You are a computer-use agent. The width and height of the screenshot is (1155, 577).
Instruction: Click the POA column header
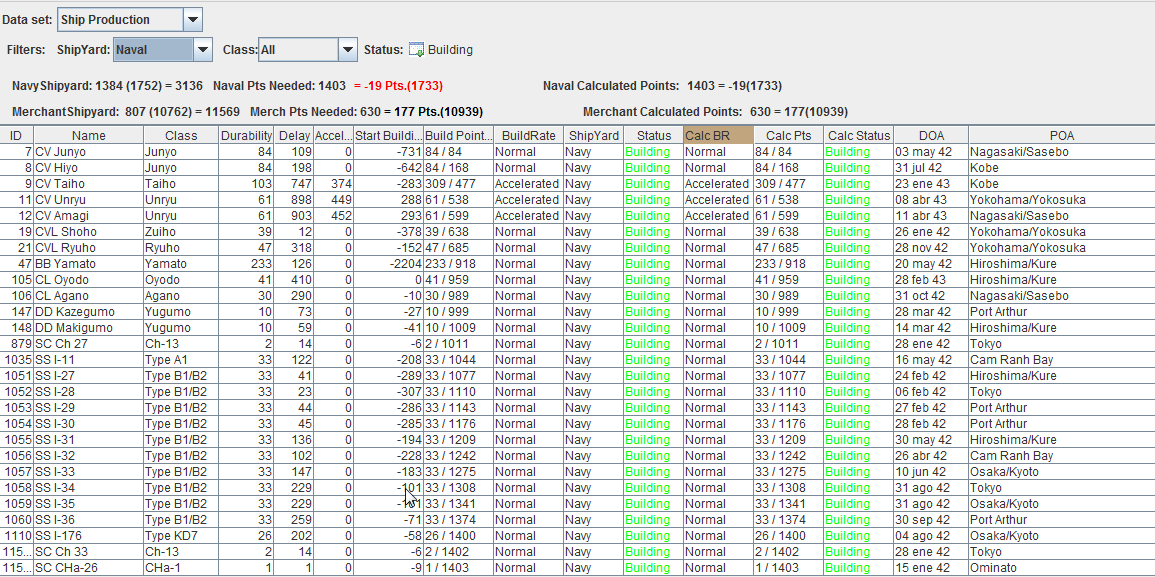(x=1061, y=135)
